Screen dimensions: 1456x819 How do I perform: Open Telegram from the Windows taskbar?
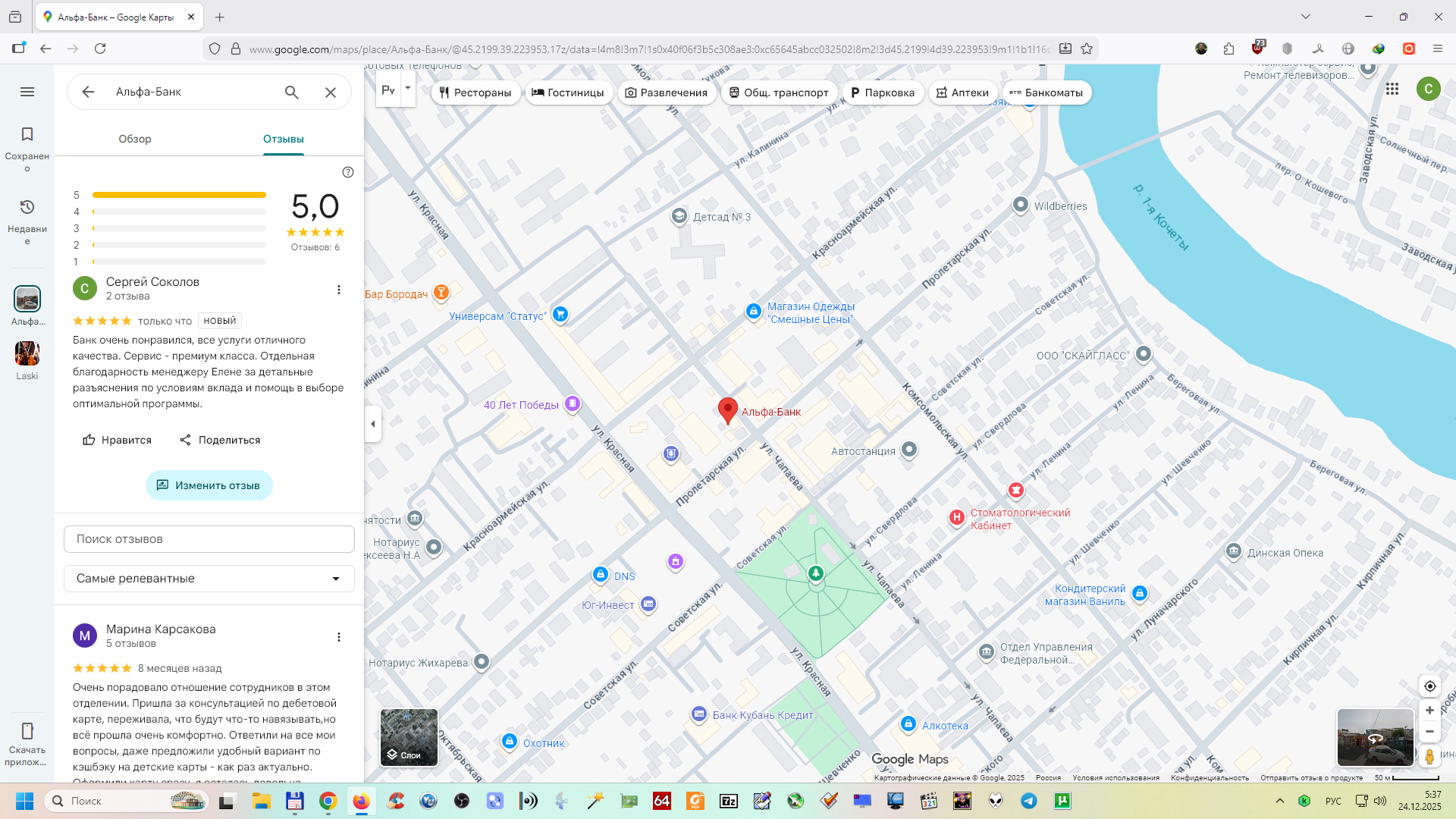click(x=1029, y=801)
